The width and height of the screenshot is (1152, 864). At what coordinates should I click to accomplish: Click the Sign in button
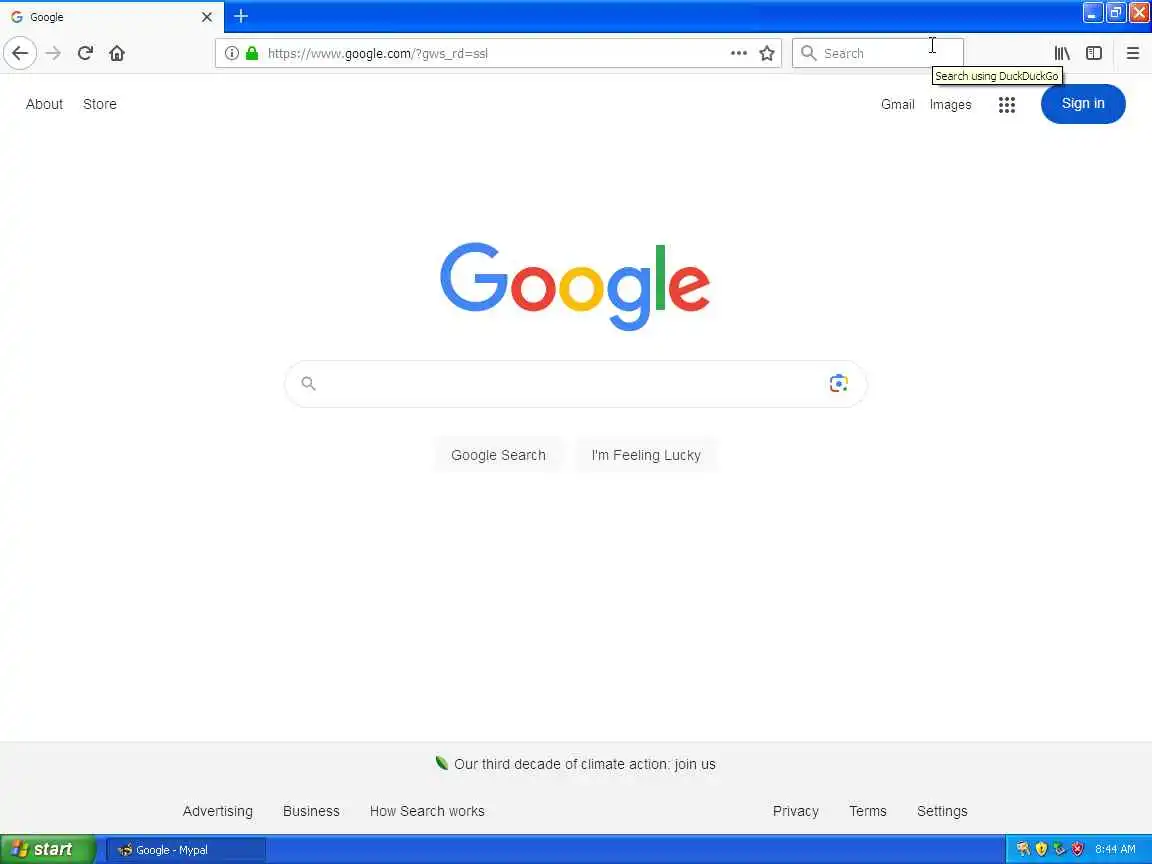click(x=1082, y=104)
